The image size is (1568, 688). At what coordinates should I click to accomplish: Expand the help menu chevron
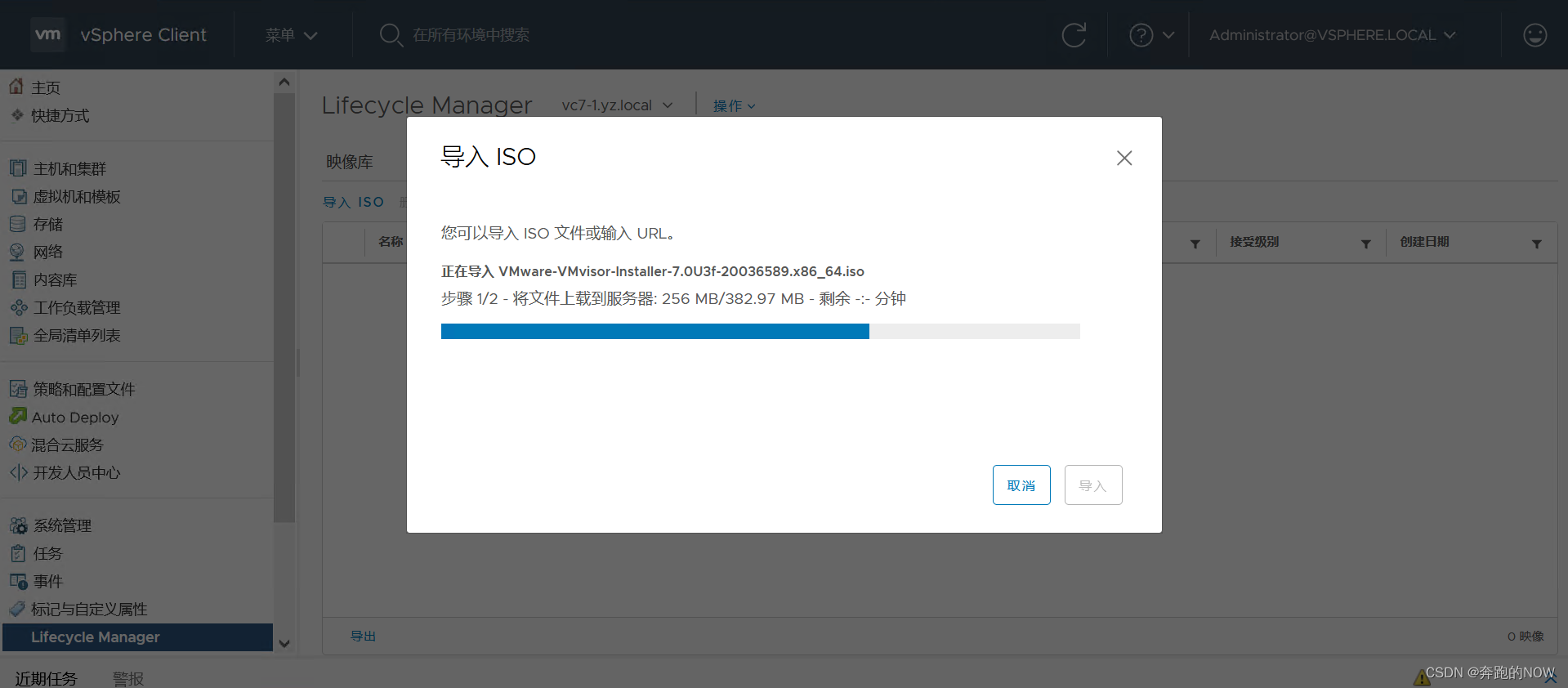(1168, 35)
